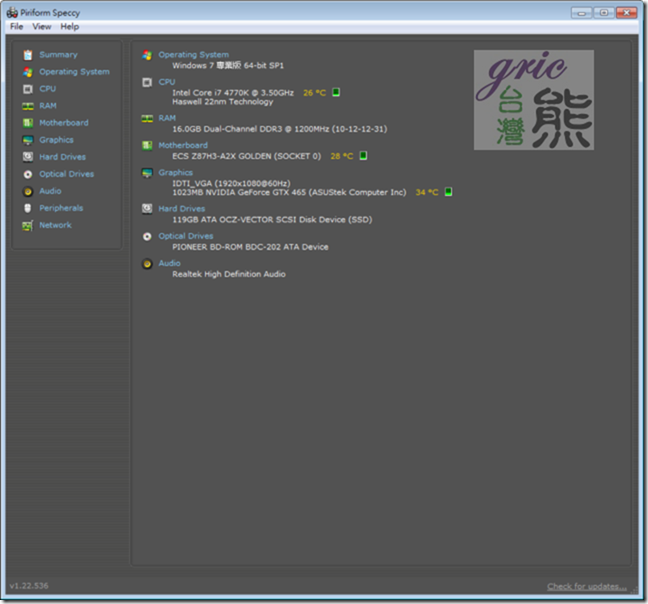Click the Audio speaker icon in sidebar
The height and width of the screenshot is (604, 648).
click(x=28, y=191)
